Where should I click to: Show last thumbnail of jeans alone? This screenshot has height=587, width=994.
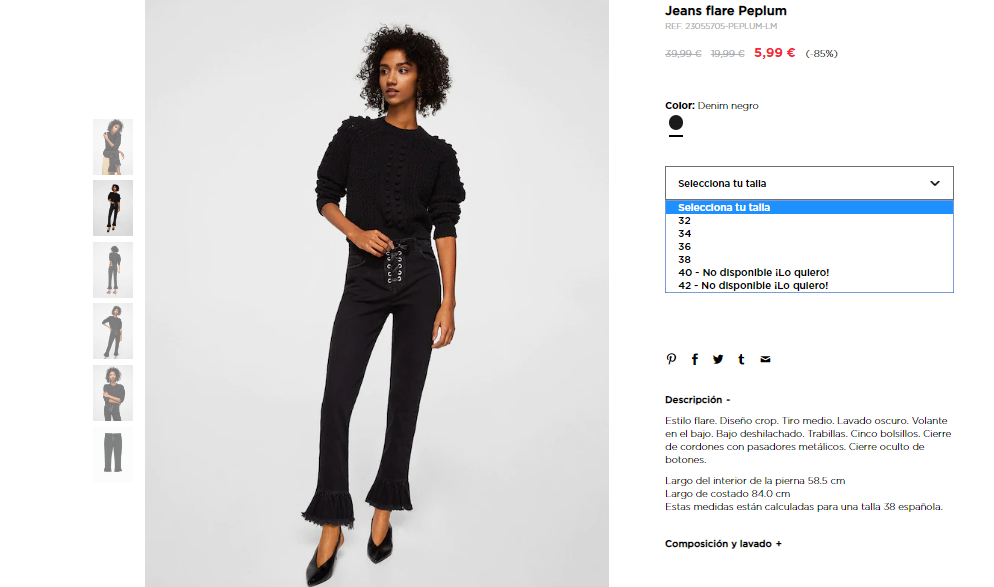point(113,454)
